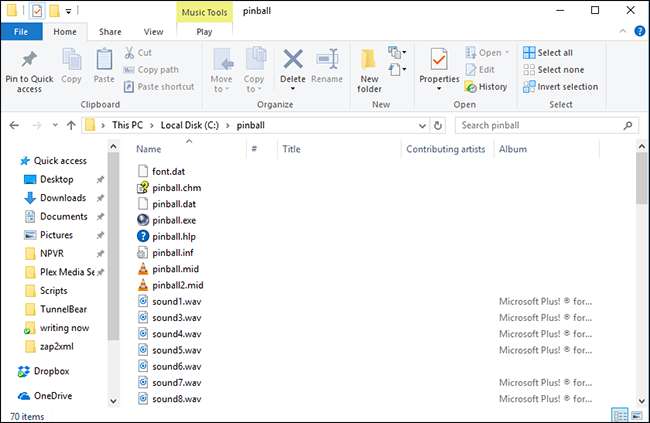This screenshot has width=650, height=423.
Task: Click the Search pinball input box
Action: [538, 126]
